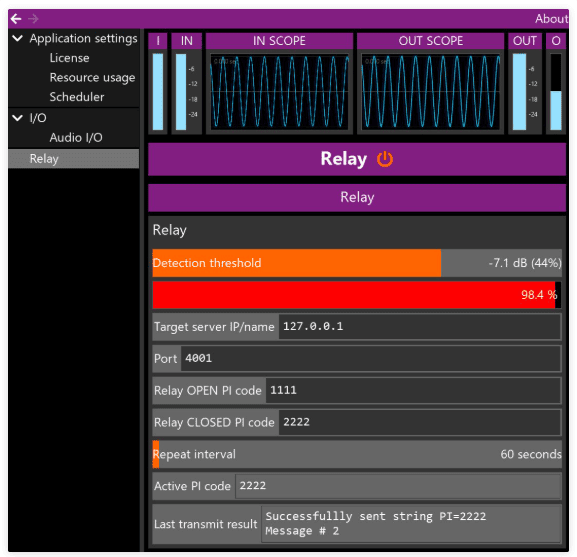
Task: Open the Scheduler page
Action: click(77, 97)
